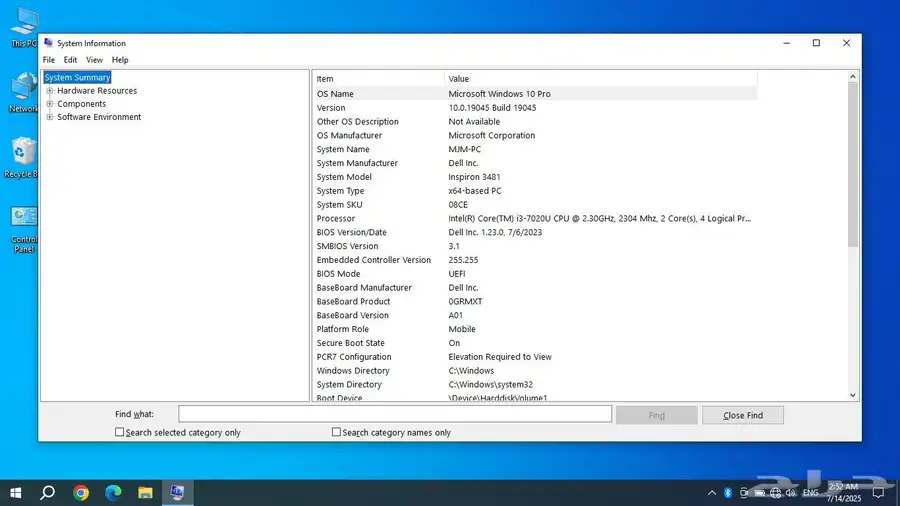Select the Control Panel desktop icon

(x=24, y=230)
